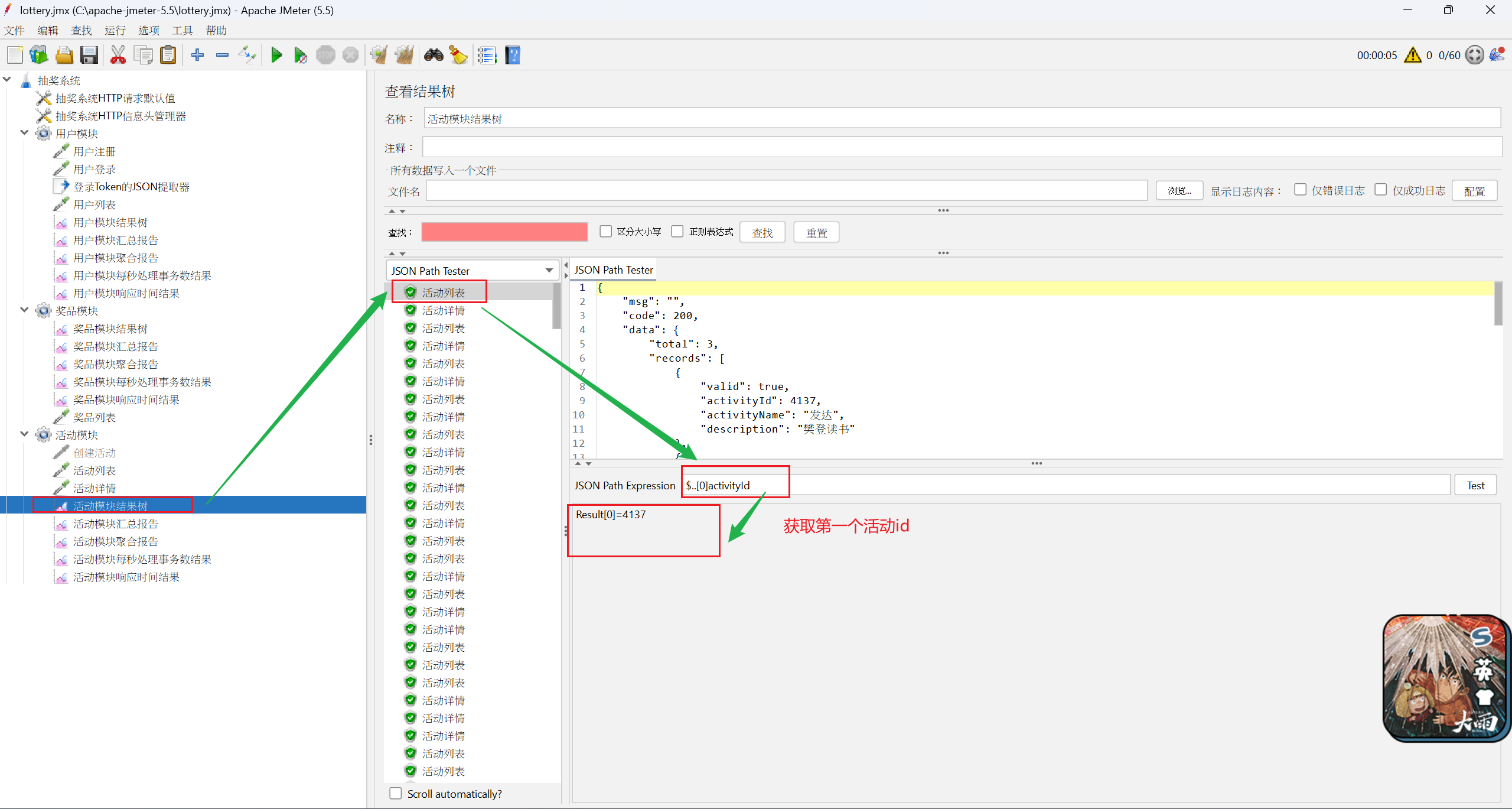Screen dimensions: 1512x809
Task: Toggle Scroll automatically checkbox
Action: point(396,793)
